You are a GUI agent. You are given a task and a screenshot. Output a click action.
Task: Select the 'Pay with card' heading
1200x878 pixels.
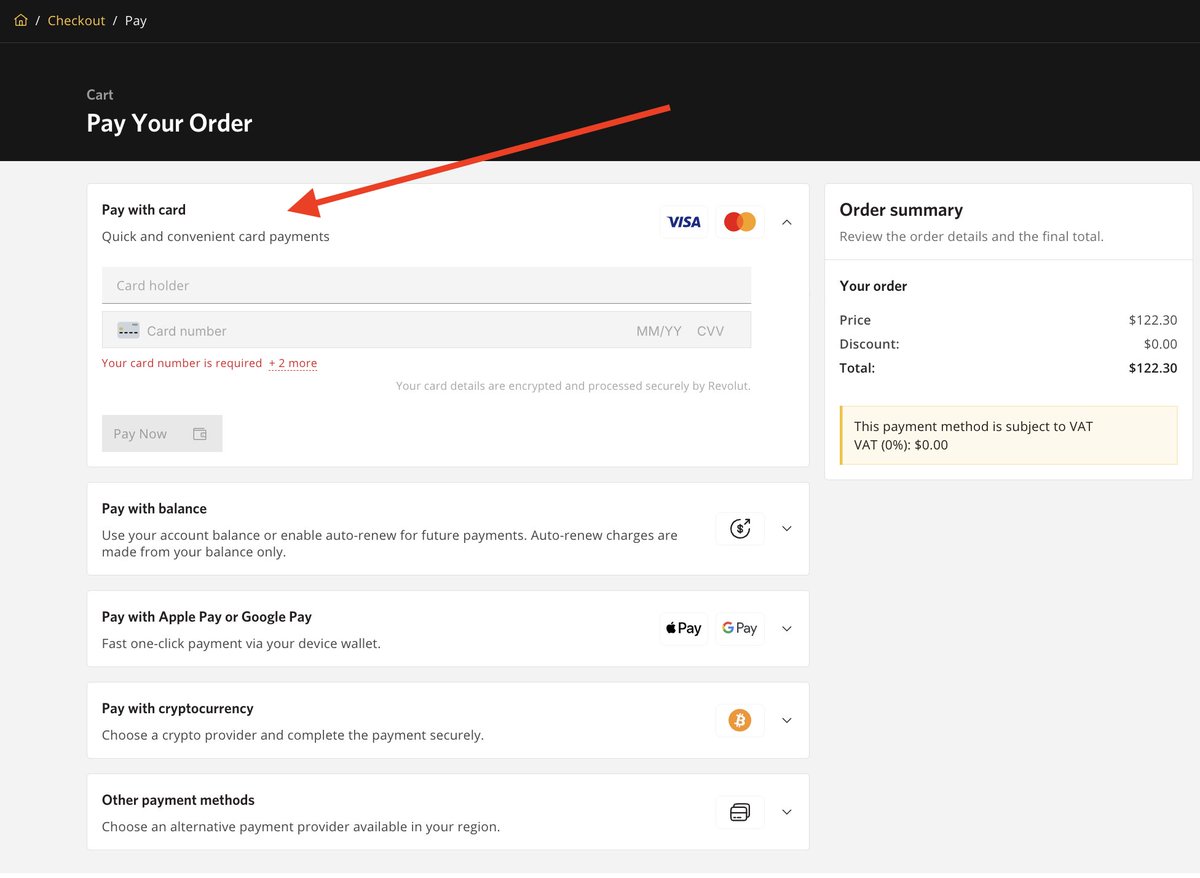click(x=144, y=210)
